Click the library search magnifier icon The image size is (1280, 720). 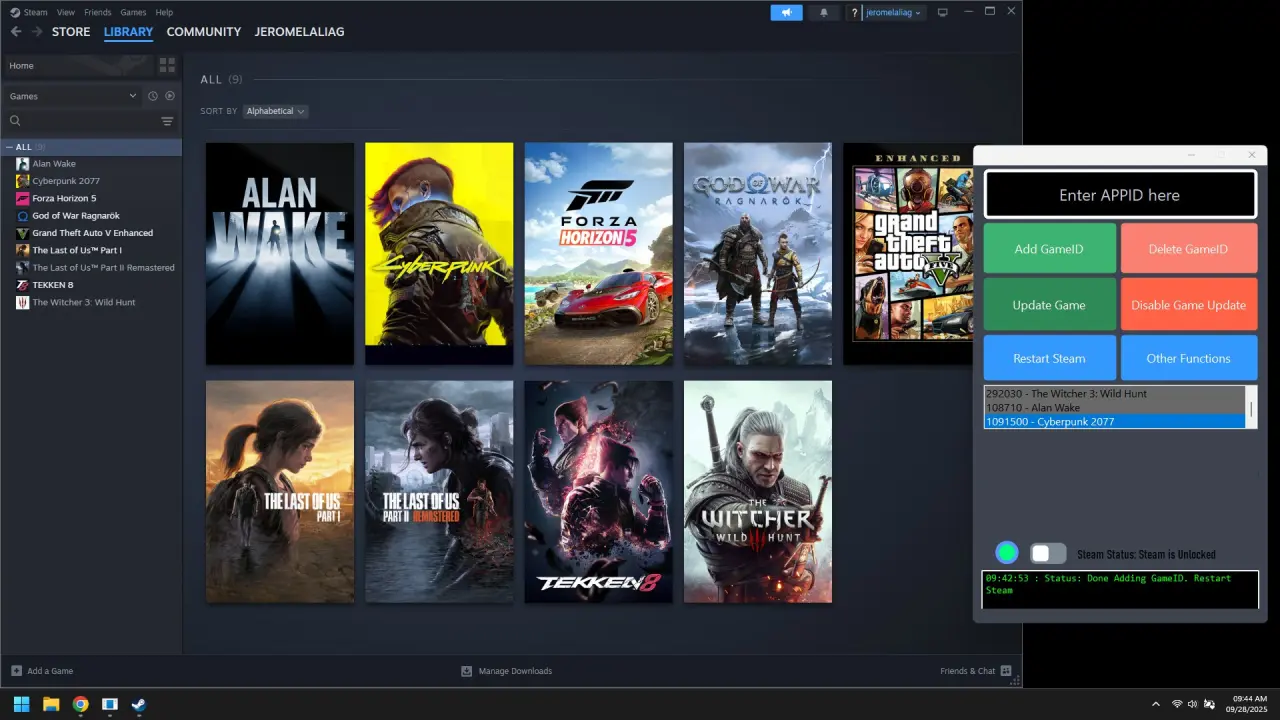(x=15, y=121)
